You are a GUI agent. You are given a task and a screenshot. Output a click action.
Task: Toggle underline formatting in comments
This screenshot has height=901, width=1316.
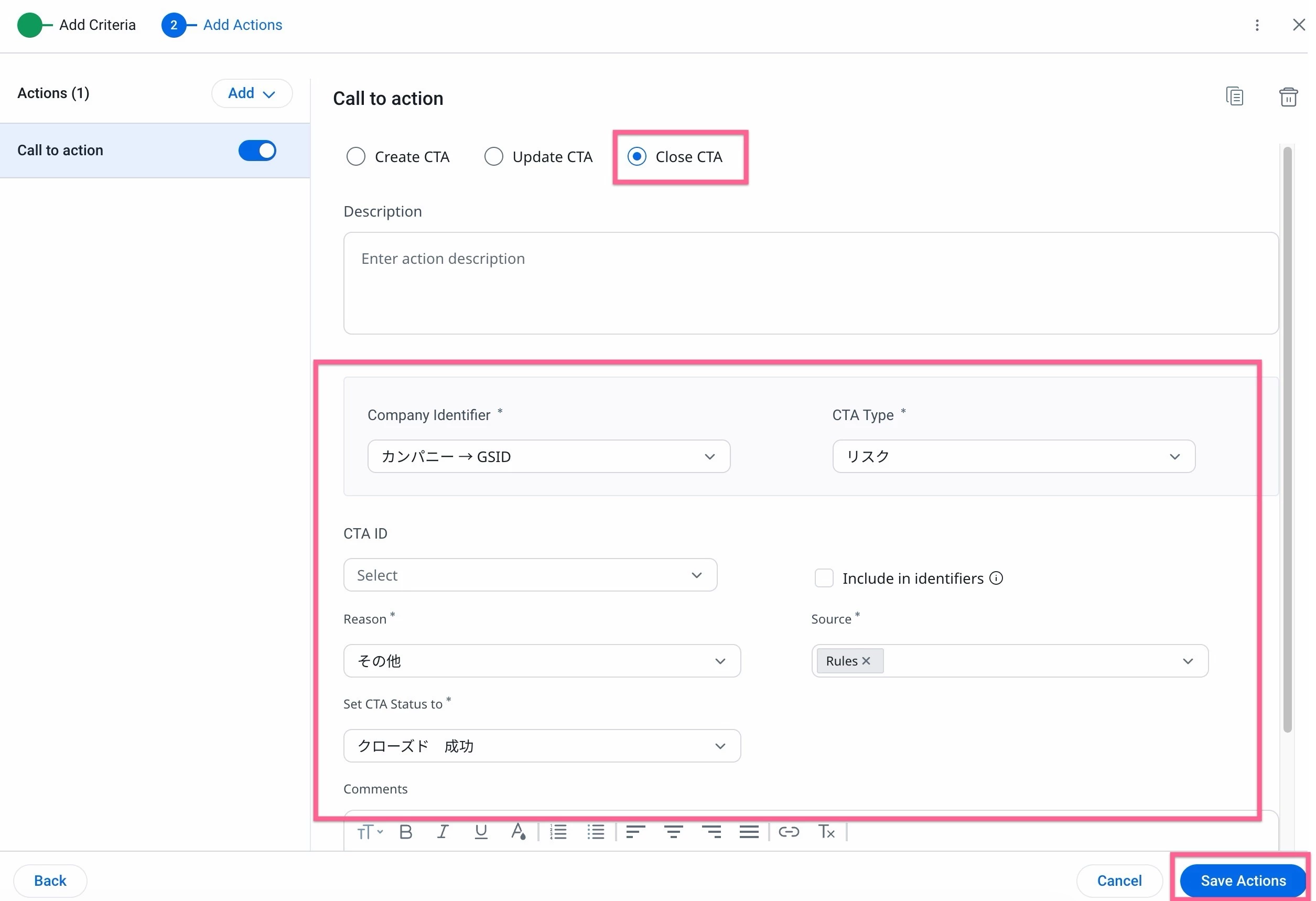[x=481, y=832]
